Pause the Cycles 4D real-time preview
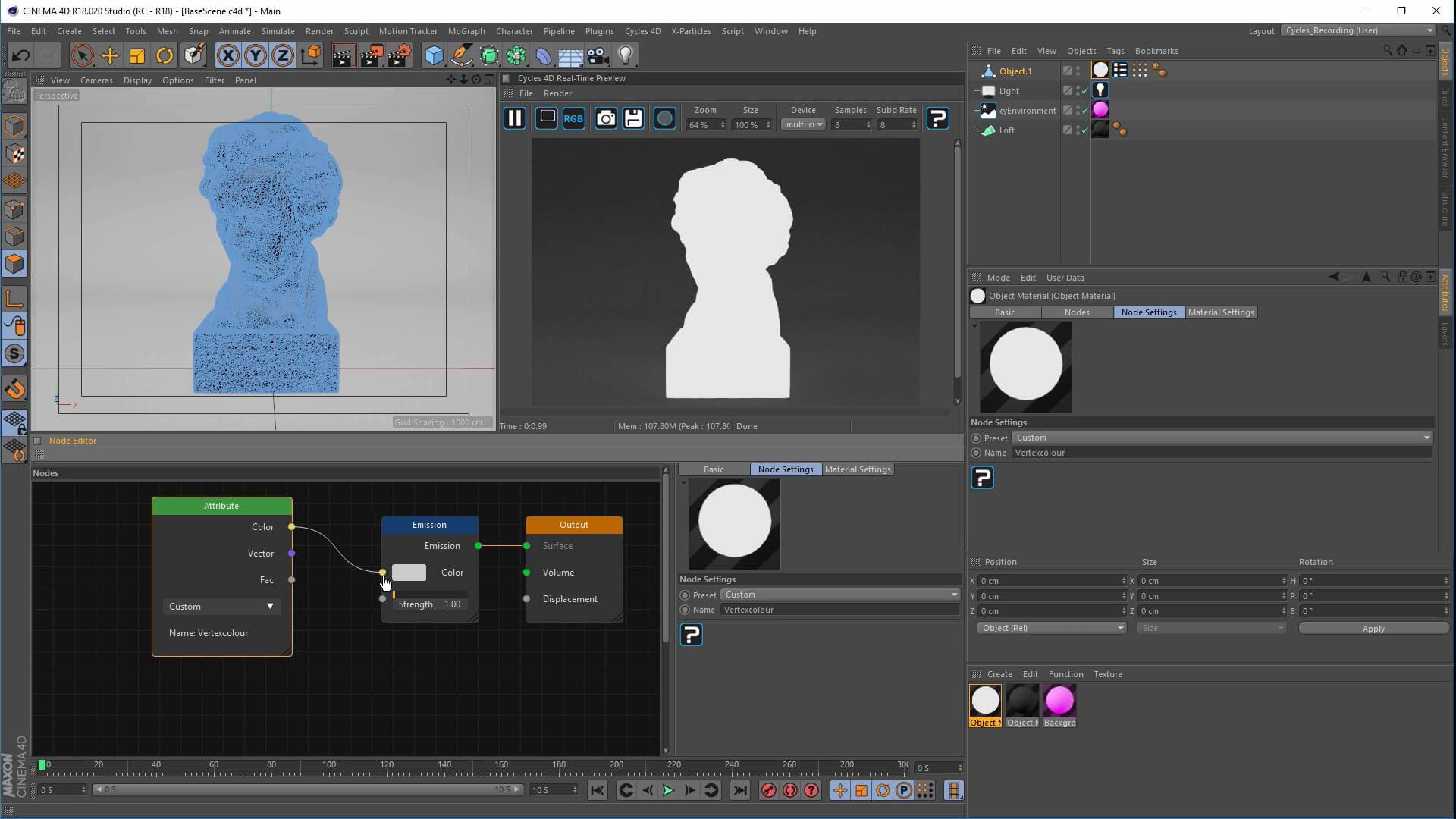 pos(514,118)
